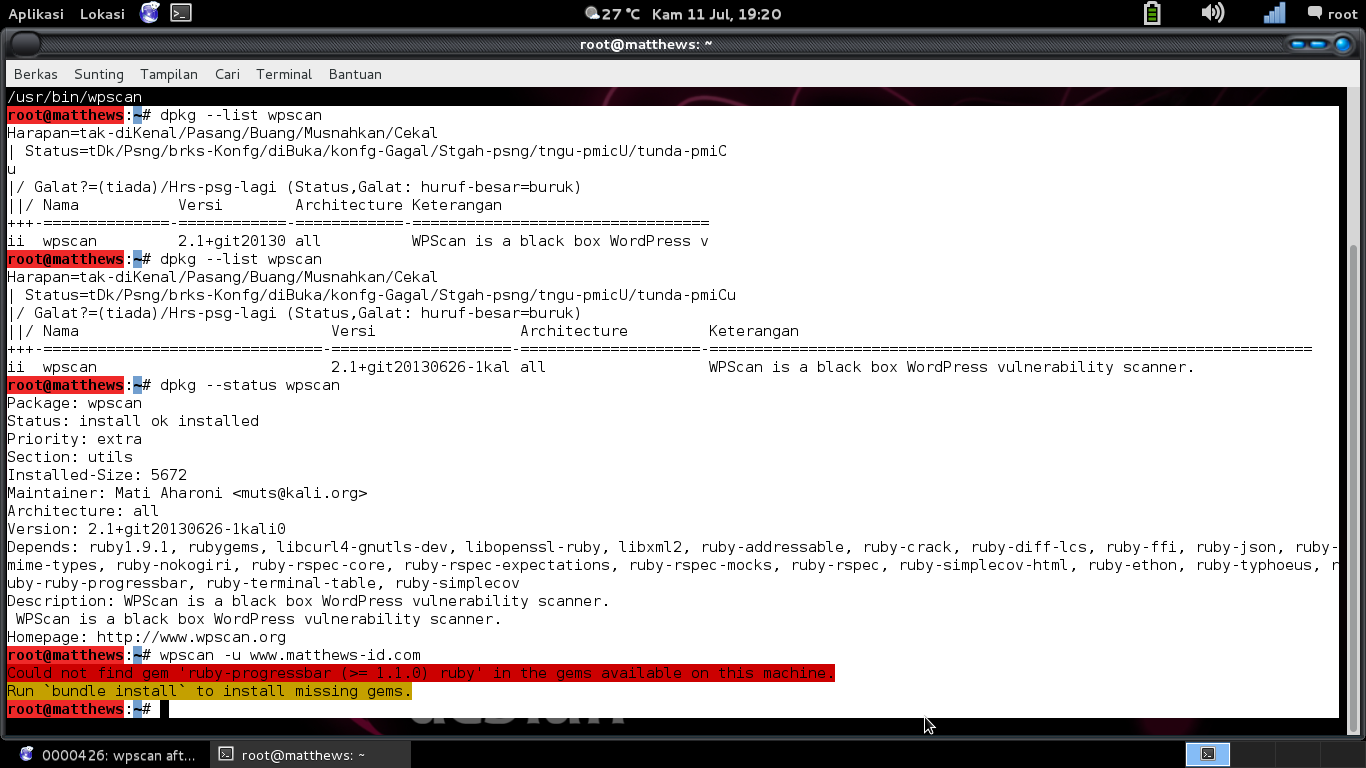The height and width of the screenshot is (768, 1366).
Task: Open the clock showing Kam 11 Jul, 19:20
Action: (716, 14)
